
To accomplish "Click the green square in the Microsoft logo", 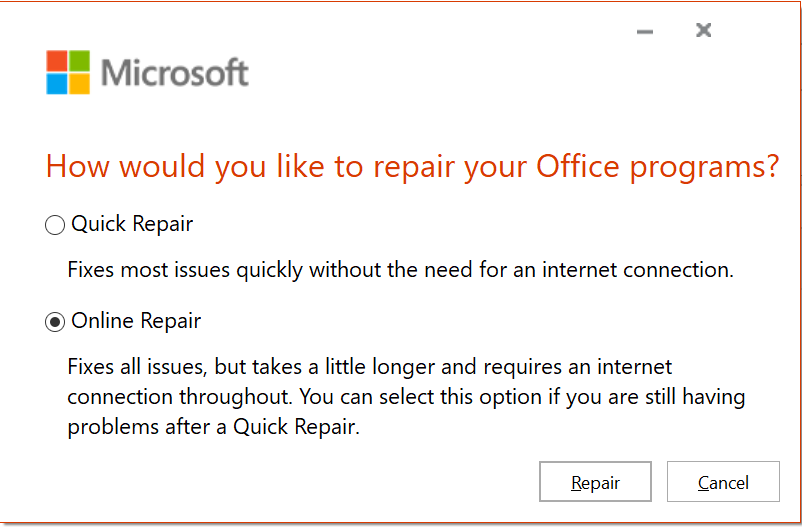I will coord(79,61).
